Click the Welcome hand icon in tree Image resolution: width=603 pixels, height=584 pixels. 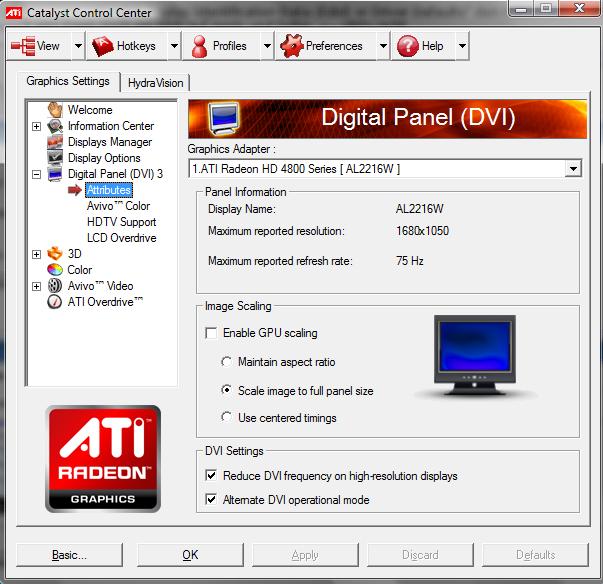[x=55, y=110]
